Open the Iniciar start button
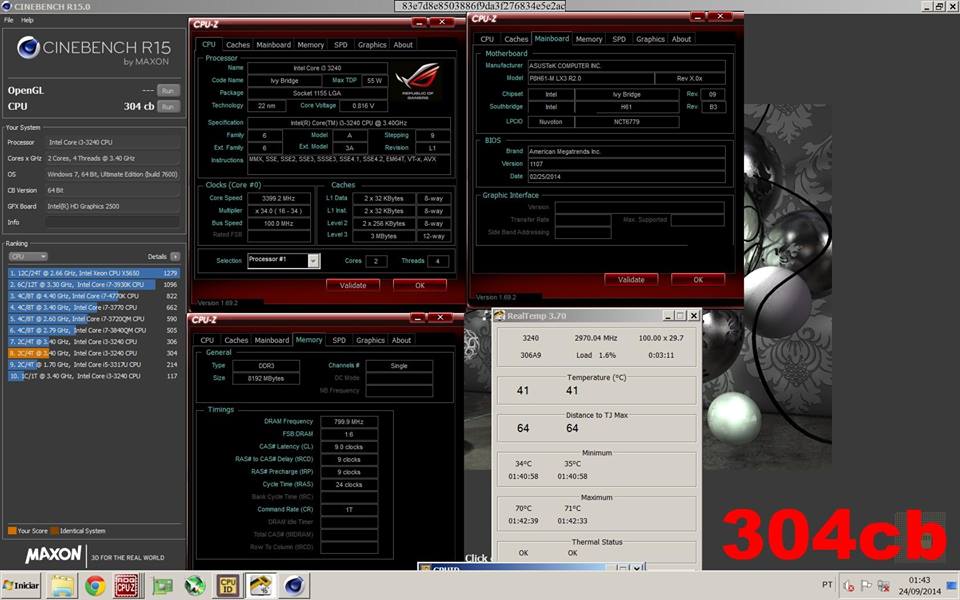Screen dimensions: 960x600 click(x=21, y=585)
